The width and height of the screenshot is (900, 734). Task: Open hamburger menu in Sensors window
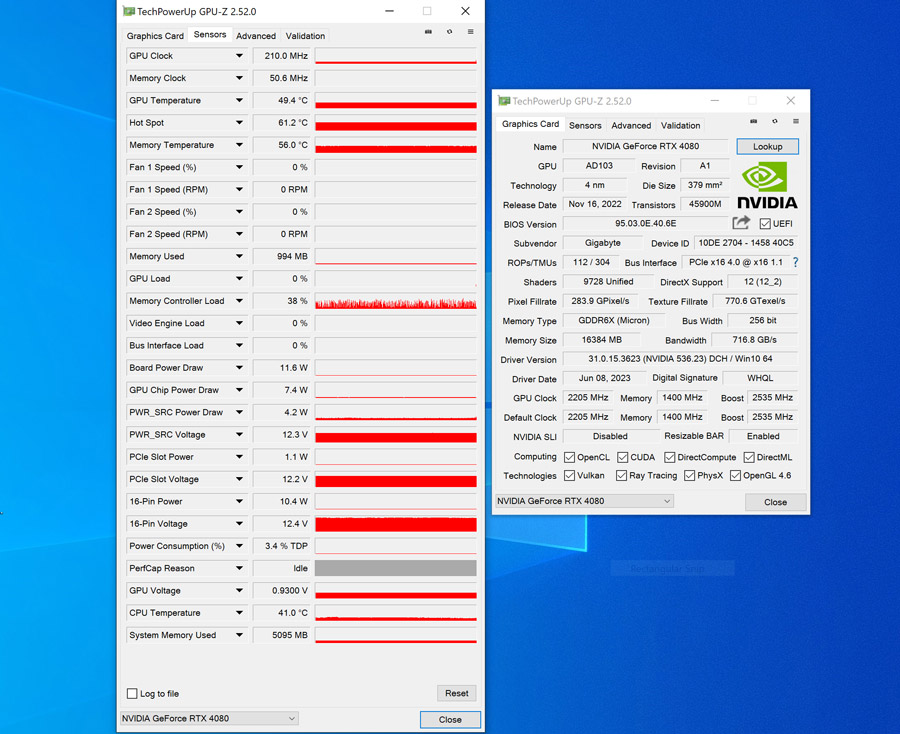pos(471,32)
